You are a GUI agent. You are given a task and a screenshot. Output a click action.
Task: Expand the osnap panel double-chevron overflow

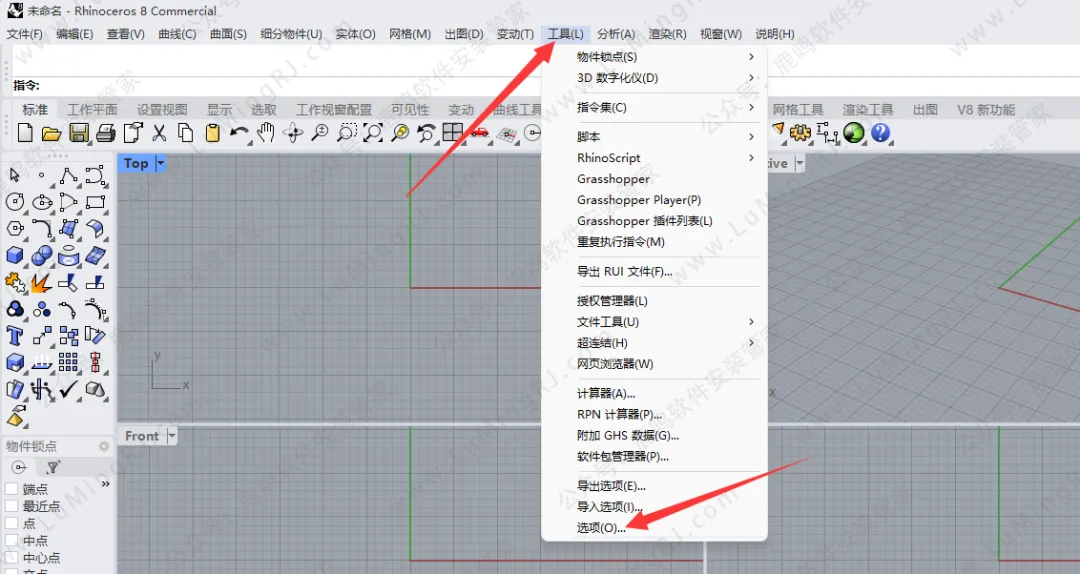pos(105,484)
